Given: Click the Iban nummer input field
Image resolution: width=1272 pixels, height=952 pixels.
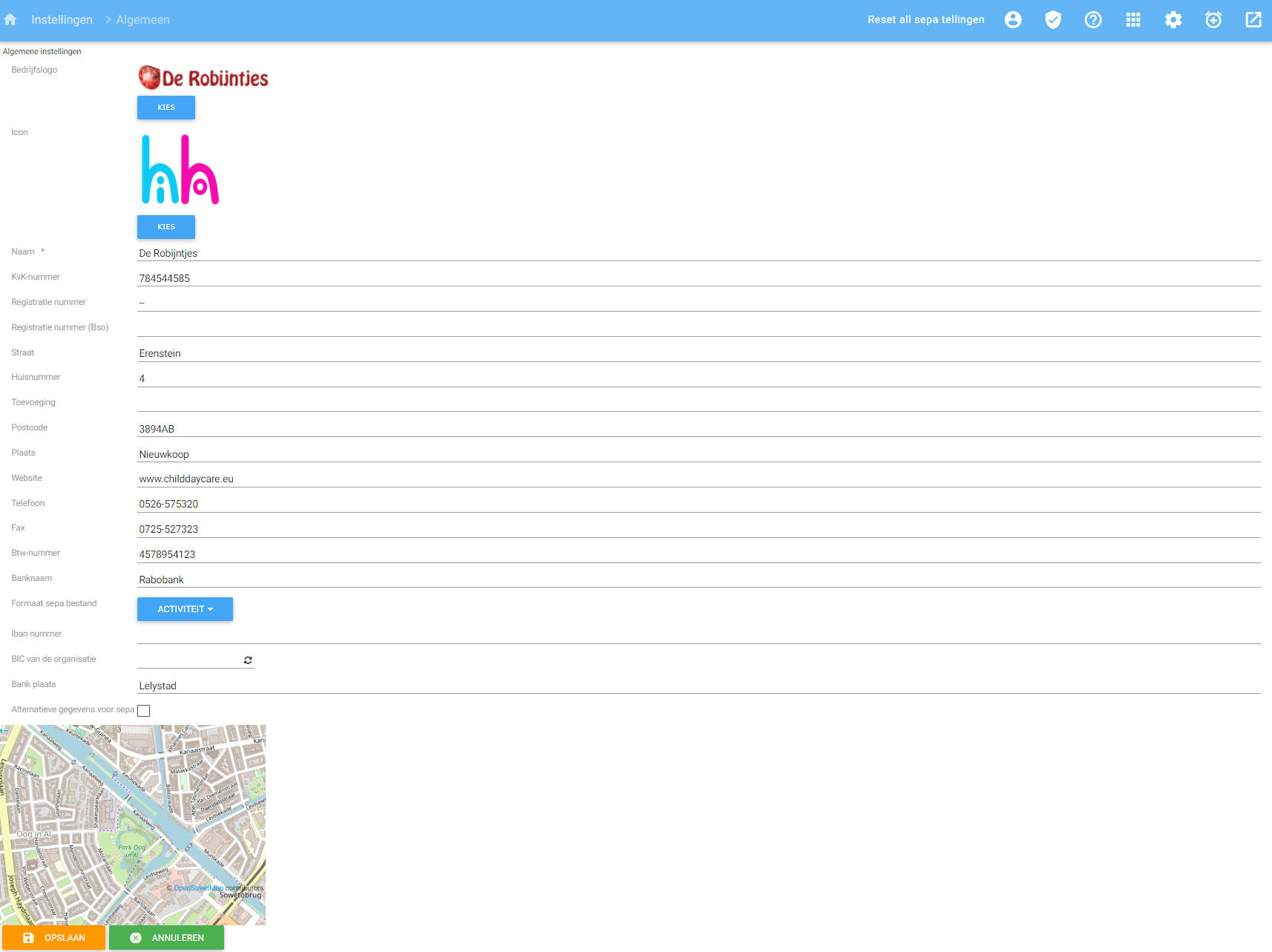Looking at the screenshot, I should tap(698, 634).
